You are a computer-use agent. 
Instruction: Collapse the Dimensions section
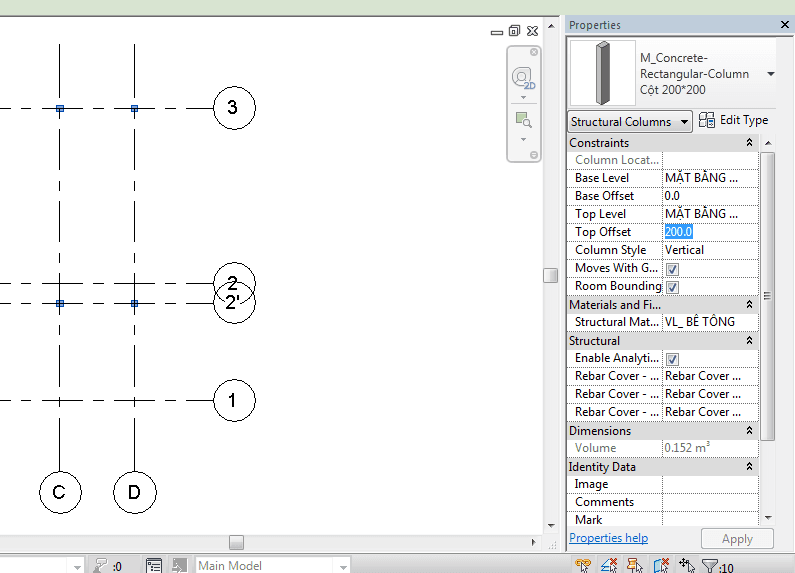[749, 430]
